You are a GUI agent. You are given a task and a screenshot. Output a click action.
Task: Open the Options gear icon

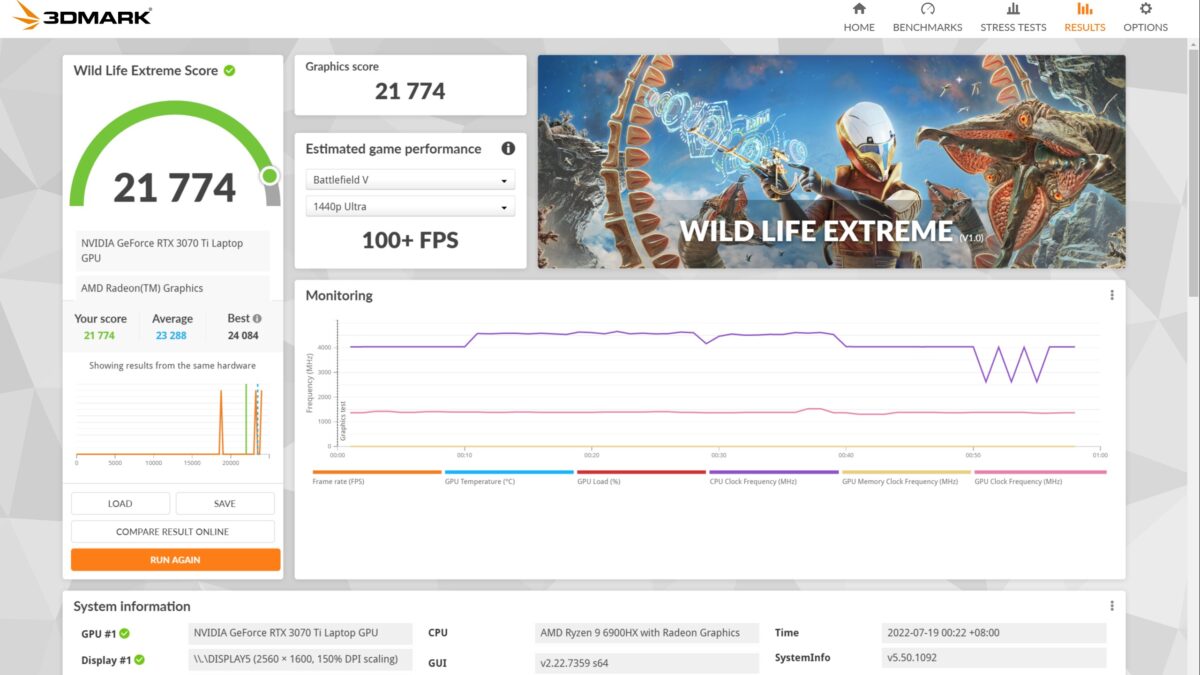[x=1145, y=10]
